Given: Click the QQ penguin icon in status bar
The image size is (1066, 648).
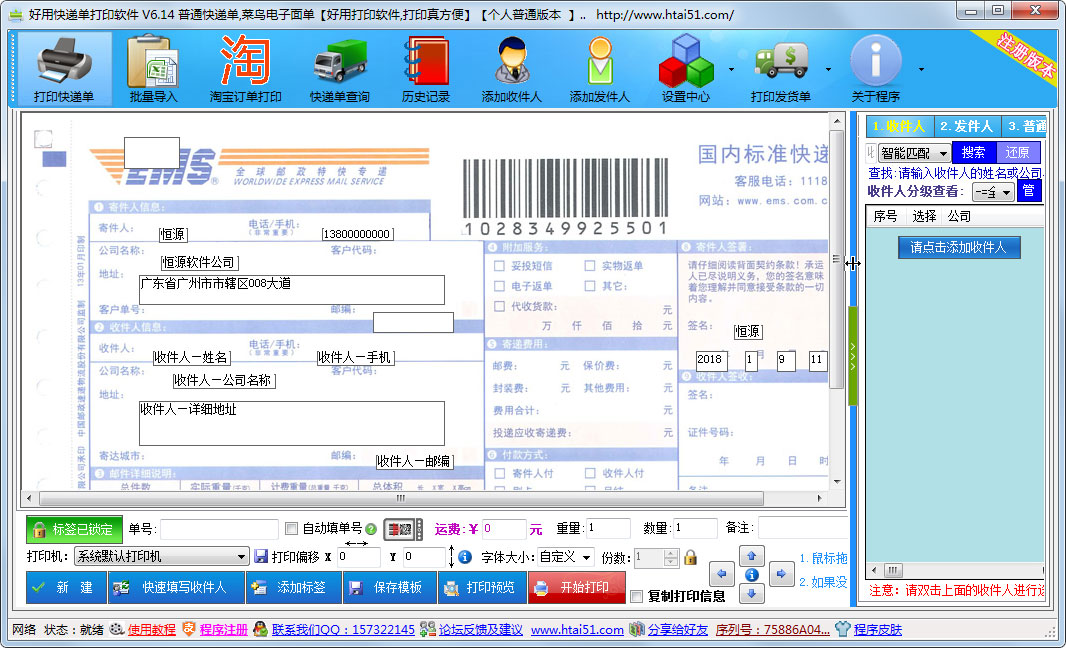Looking at the screenshot, I should coord(260,629).
